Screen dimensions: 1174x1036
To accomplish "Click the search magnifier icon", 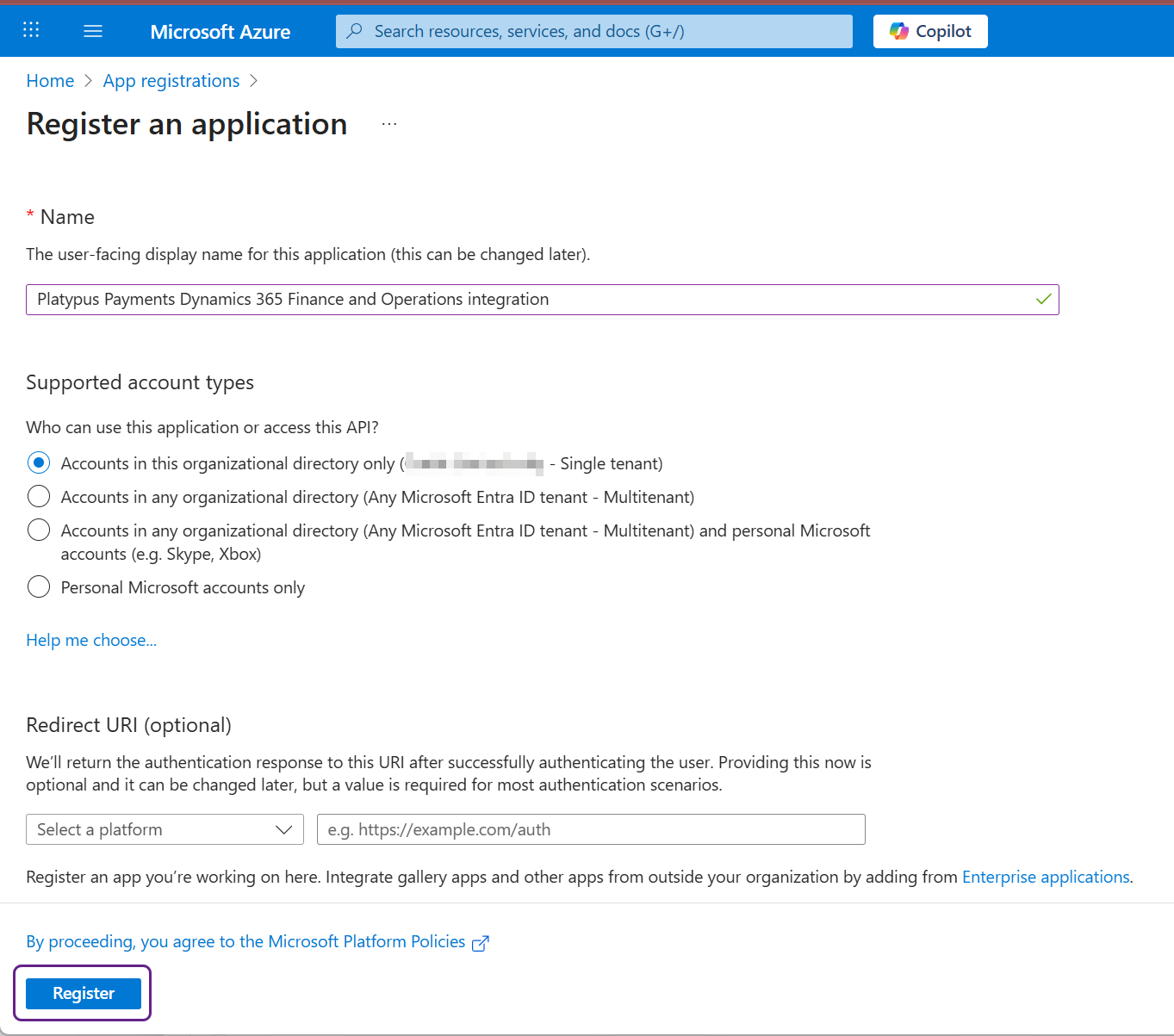I will pyautogui.click(x=354, y=31).
